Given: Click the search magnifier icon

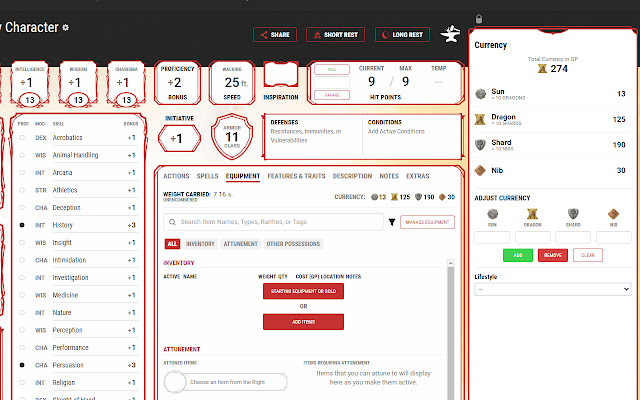Looking at the screenshot, I should coord(172,222).
